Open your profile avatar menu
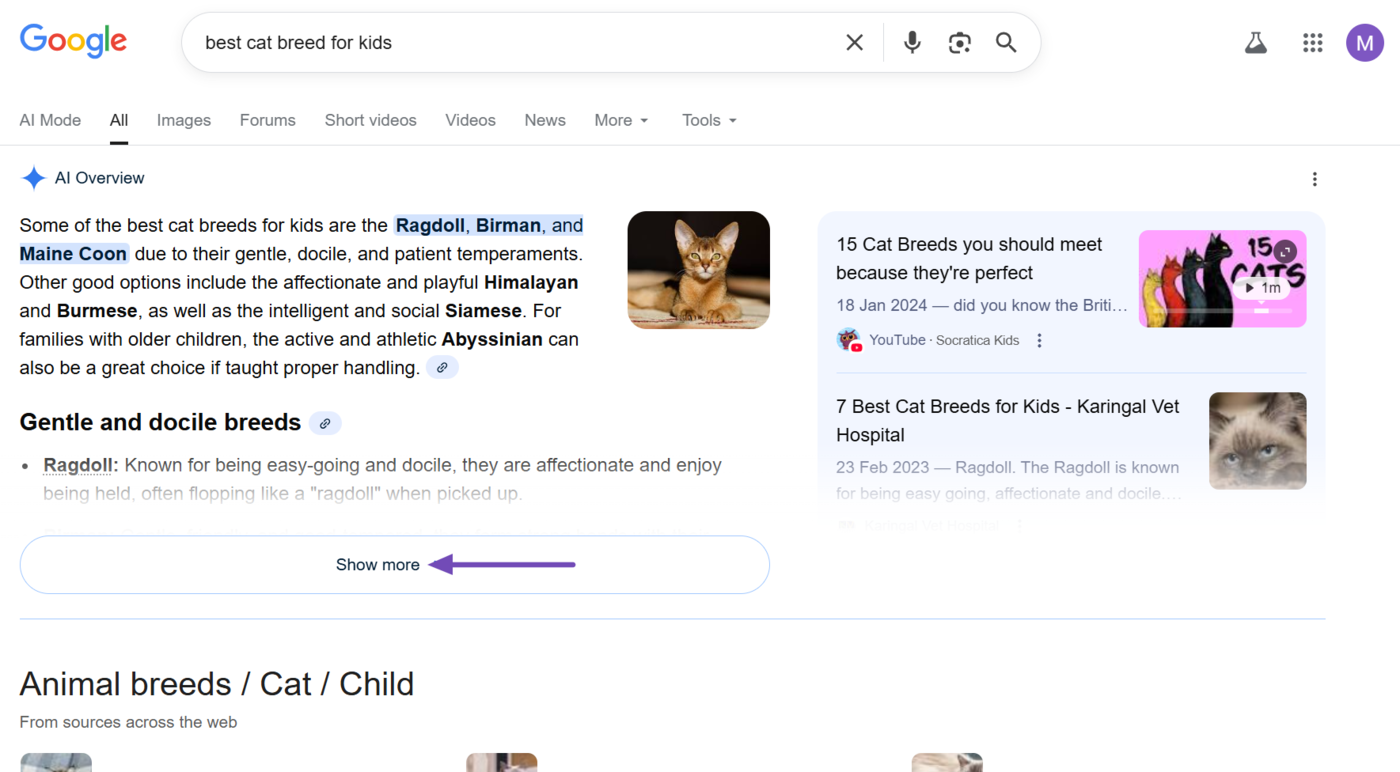Screen dimensions: 1400x772 coord(1364,42)
